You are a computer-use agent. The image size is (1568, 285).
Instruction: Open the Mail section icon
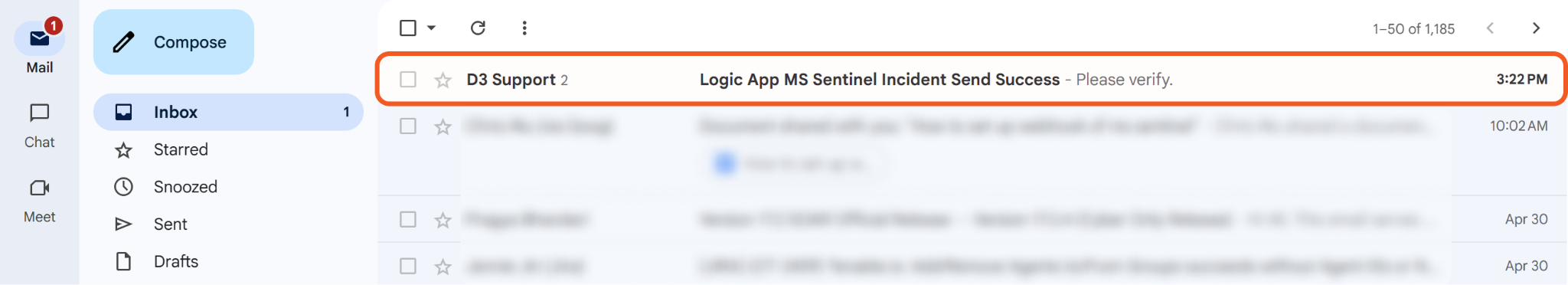pos(40,38)
